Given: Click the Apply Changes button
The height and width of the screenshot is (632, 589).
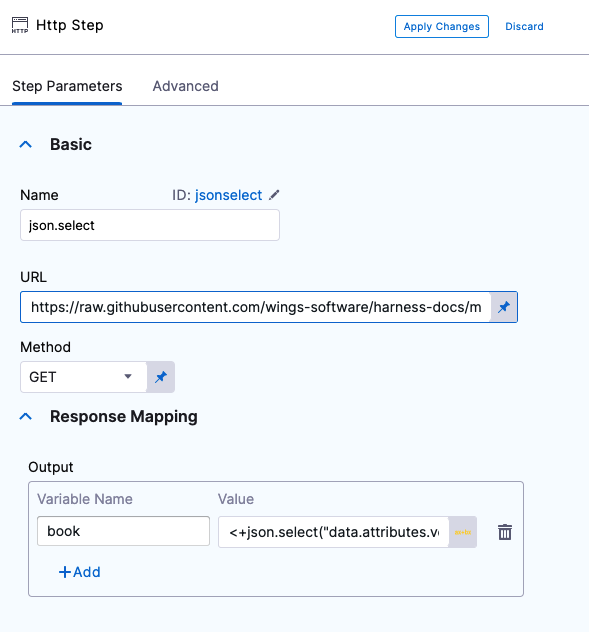Looking at the screenshot, I should pyautogui.click(x=442, y=27).
